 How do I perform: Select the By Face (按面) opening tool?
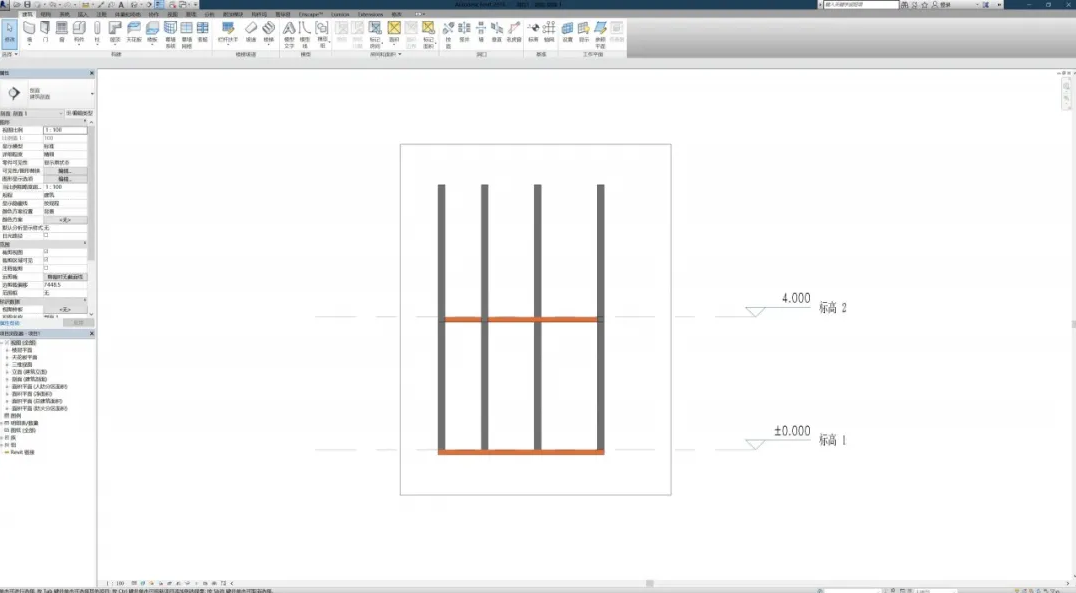point(448,34)
